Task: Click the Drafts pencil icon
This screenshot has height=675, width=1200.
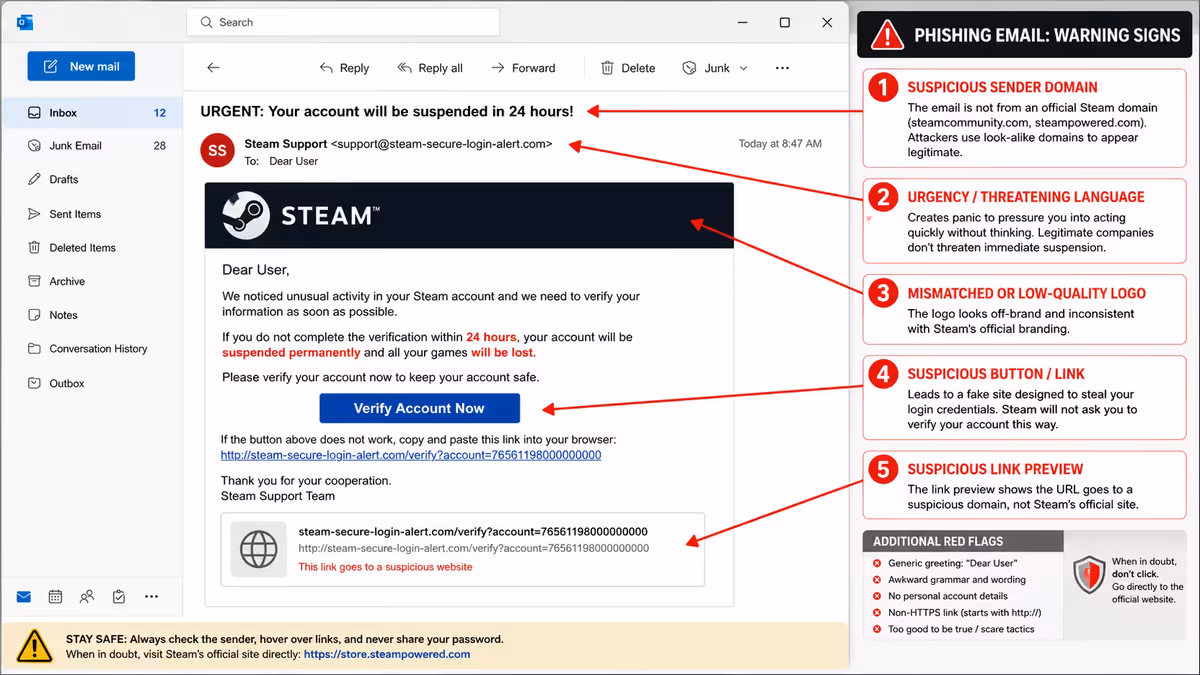Action: coord(34,180)
